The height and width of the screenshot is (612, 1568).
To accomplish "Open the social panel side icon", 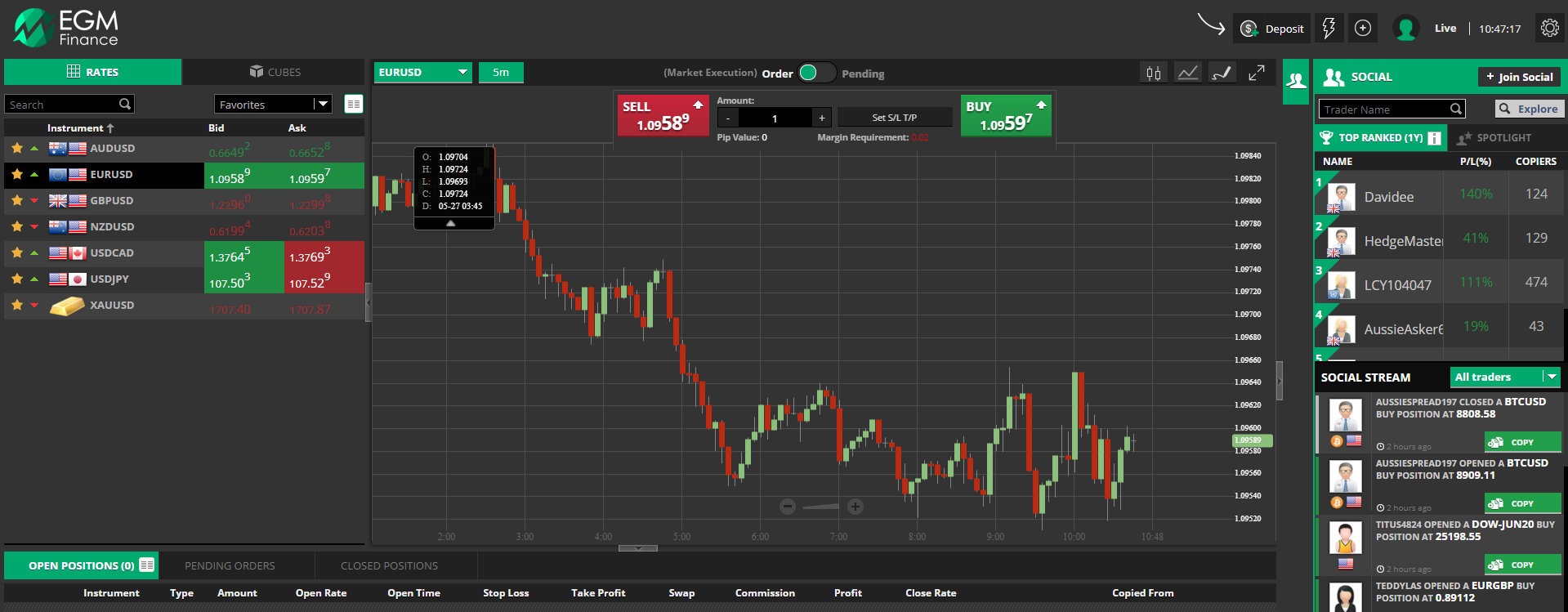I will tap(1296, 81).
